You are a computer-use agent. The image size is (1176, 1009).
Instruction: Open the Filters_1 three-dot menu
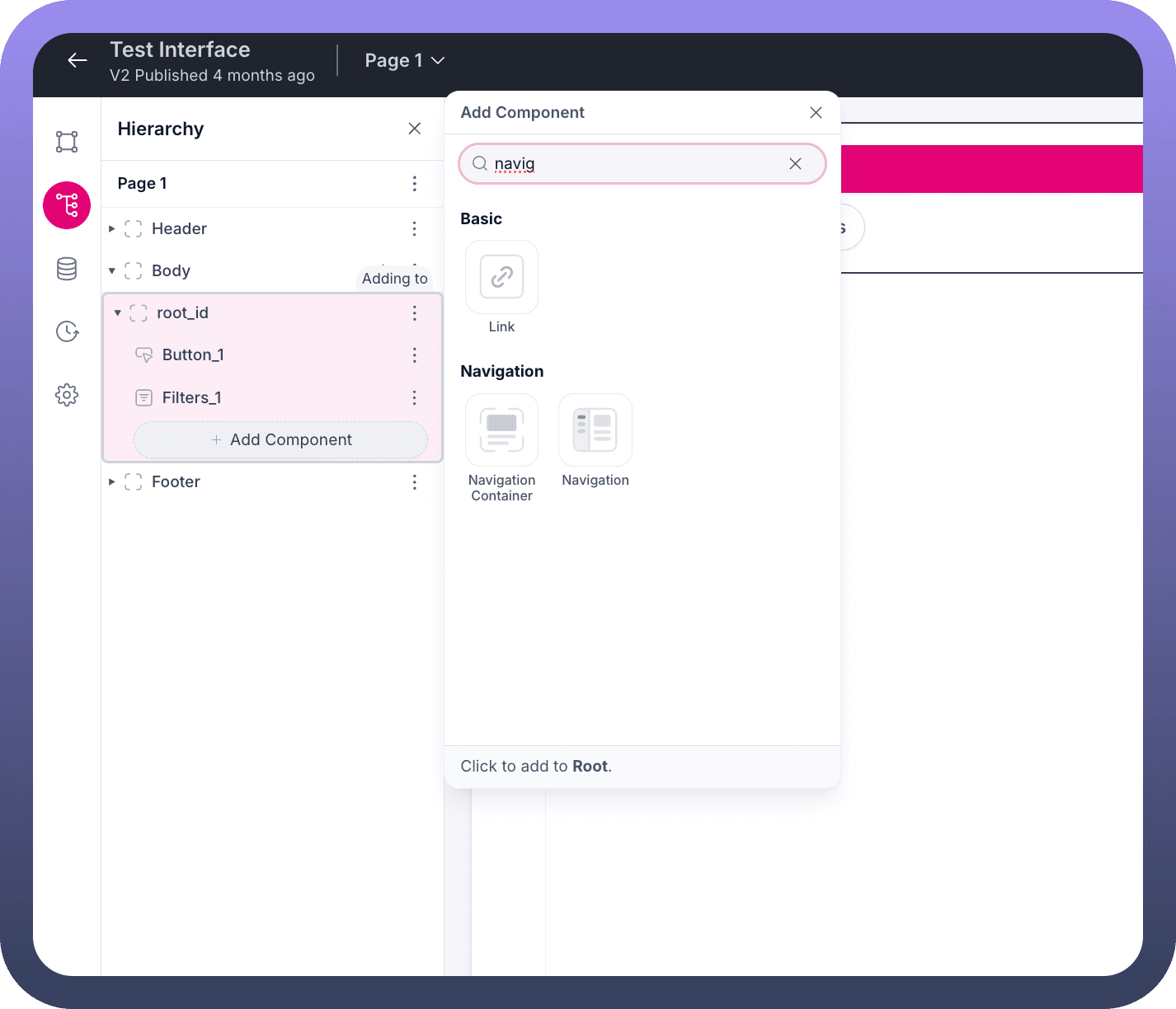[x=414, y=398]
